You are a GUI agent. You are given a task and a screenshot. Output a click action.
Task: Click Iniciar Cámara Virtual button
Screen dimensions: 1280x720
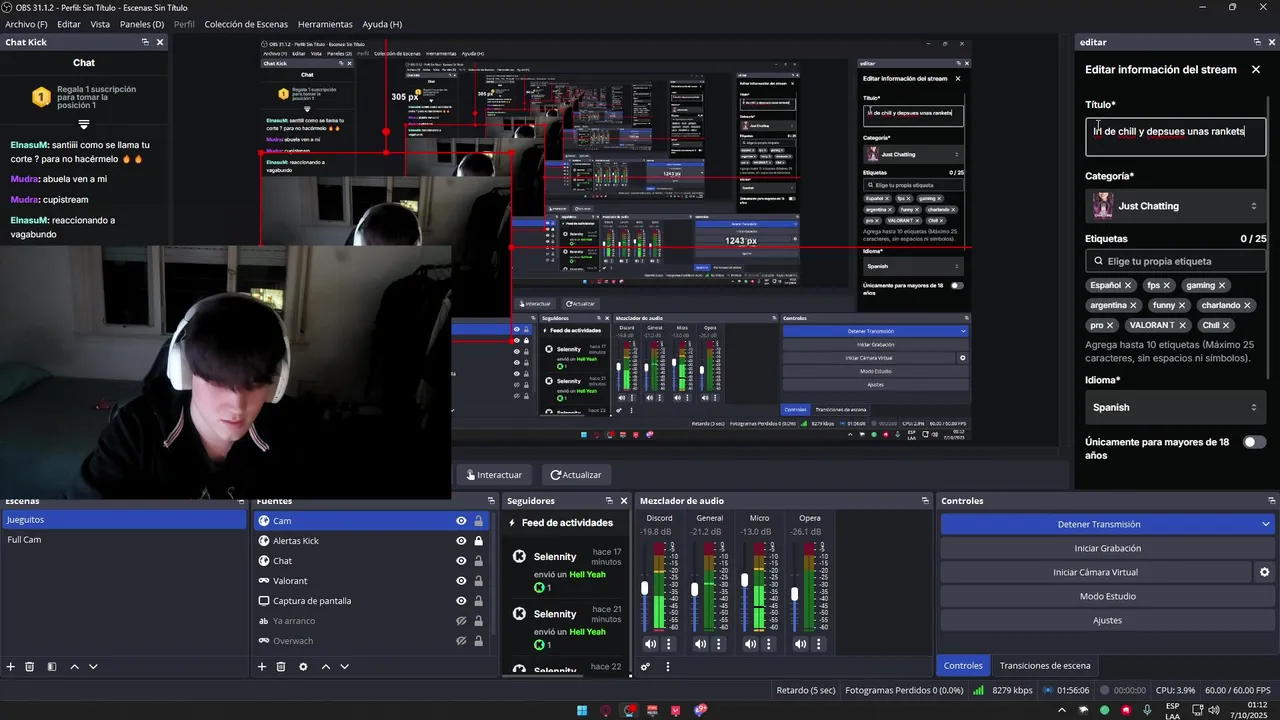[x=1095, y=572]
